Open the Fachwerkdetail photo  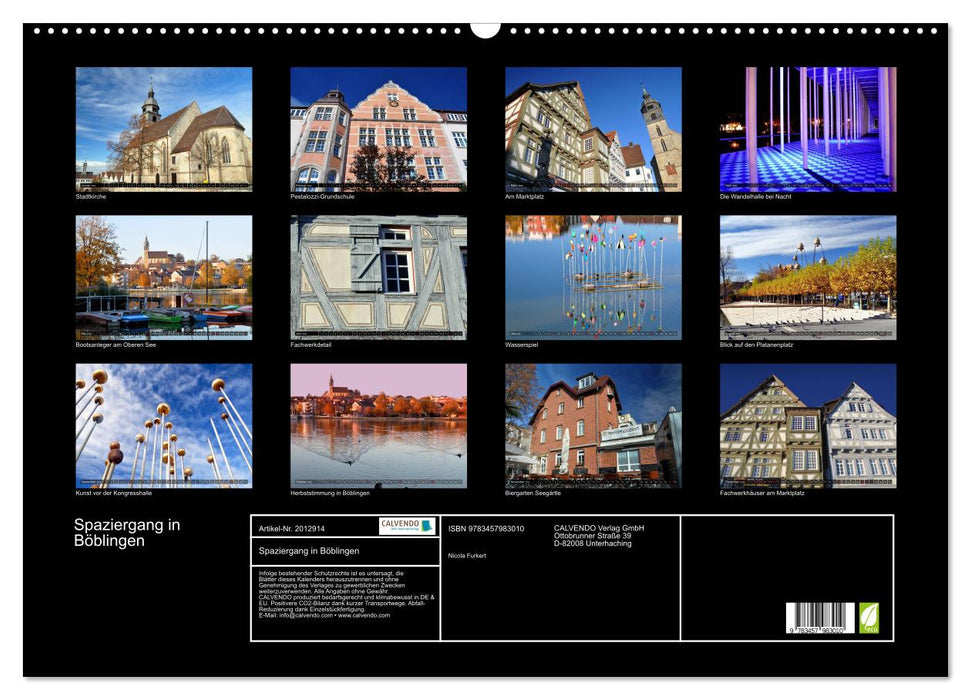tap(378, 277)
